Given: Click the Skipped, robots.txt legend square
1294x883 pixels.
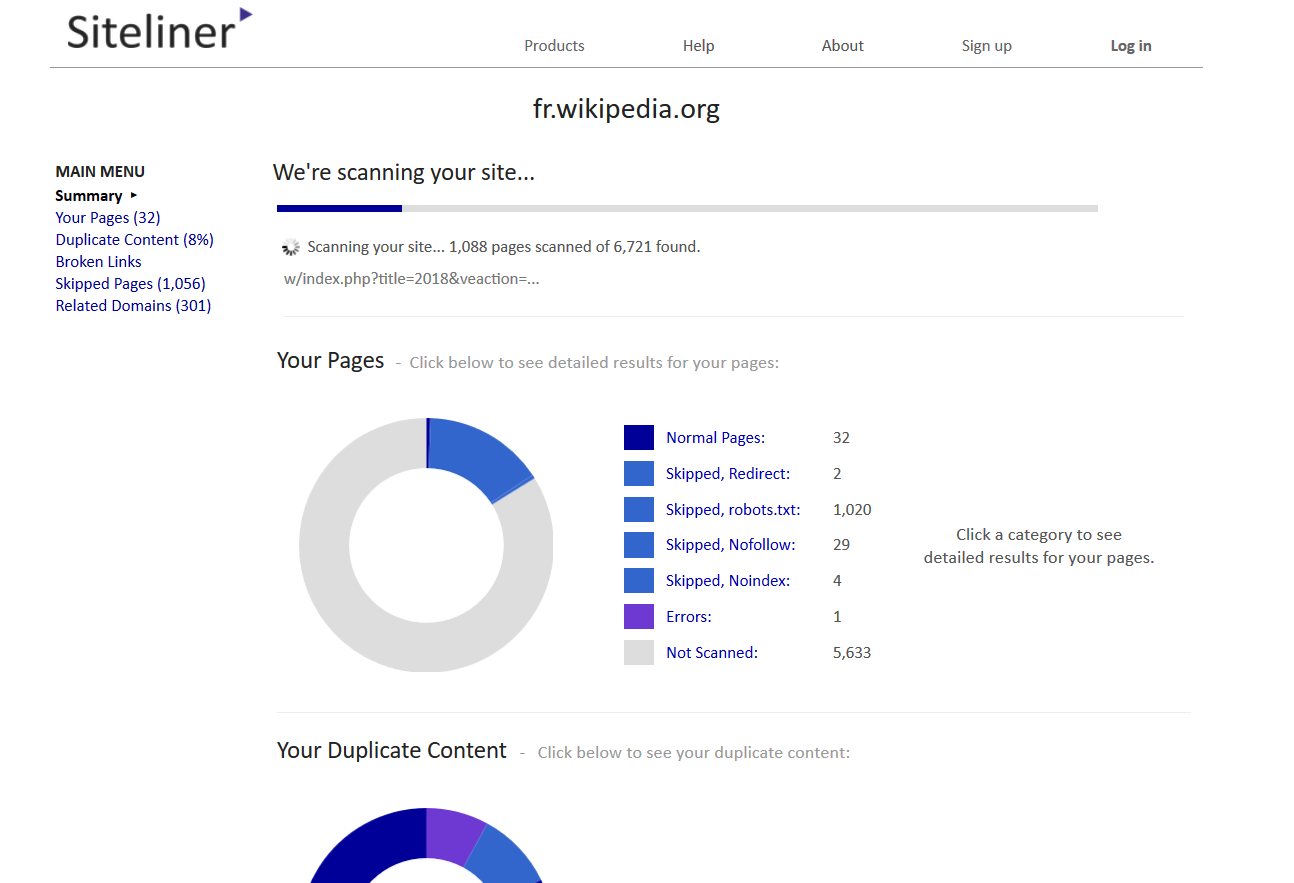Looking at the screenshot, I should coord(639,509).
